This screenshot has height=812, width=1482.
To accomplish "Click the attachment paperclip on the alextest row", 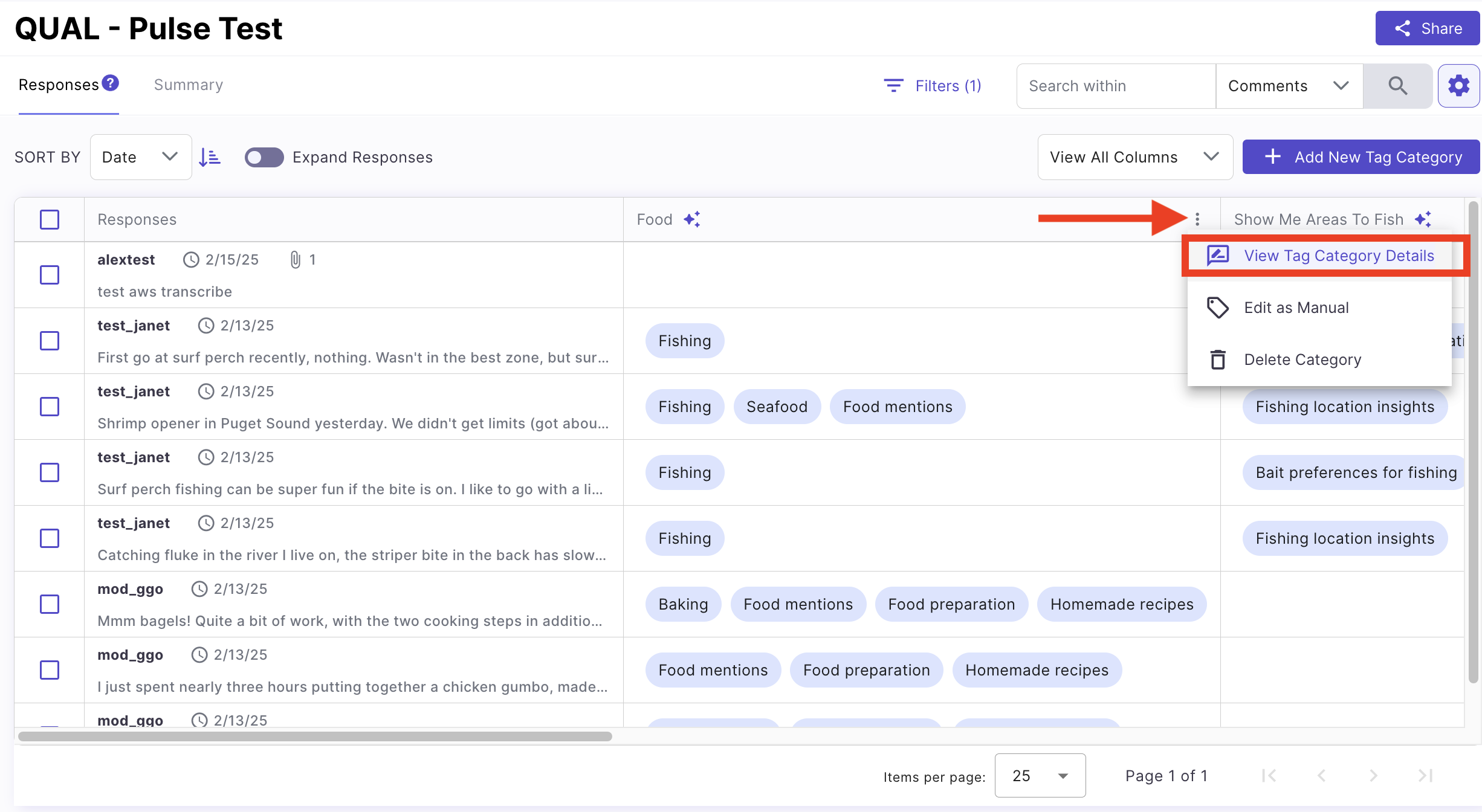I will 295,260.
